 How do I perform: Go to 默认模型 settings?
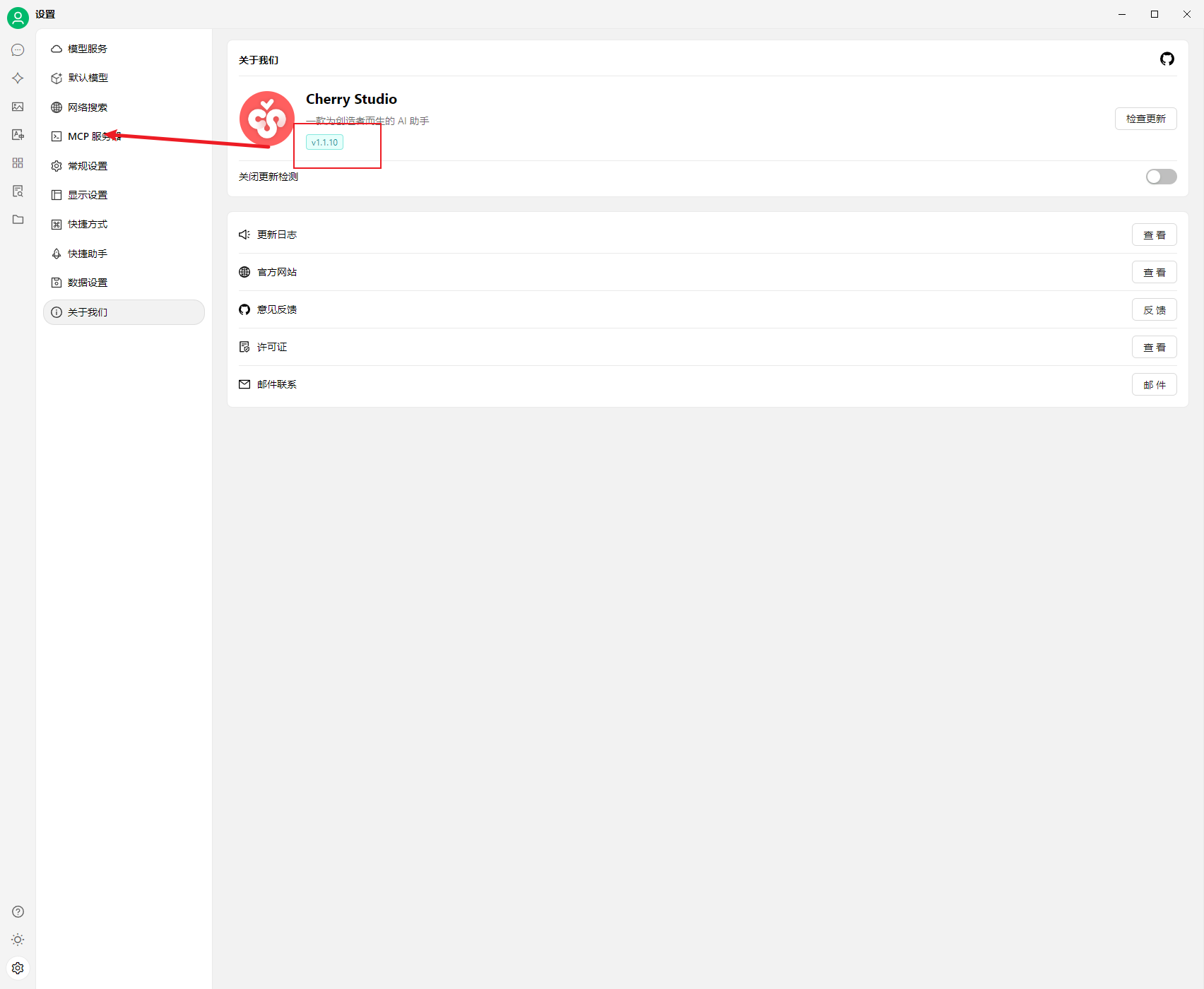[124, 78]
